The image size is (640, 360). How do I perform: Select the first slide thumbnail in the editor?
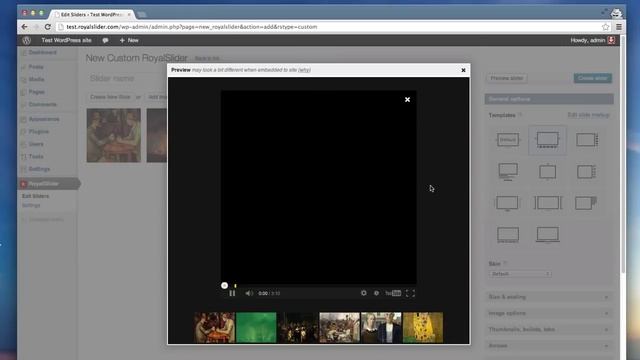point(113,135)
